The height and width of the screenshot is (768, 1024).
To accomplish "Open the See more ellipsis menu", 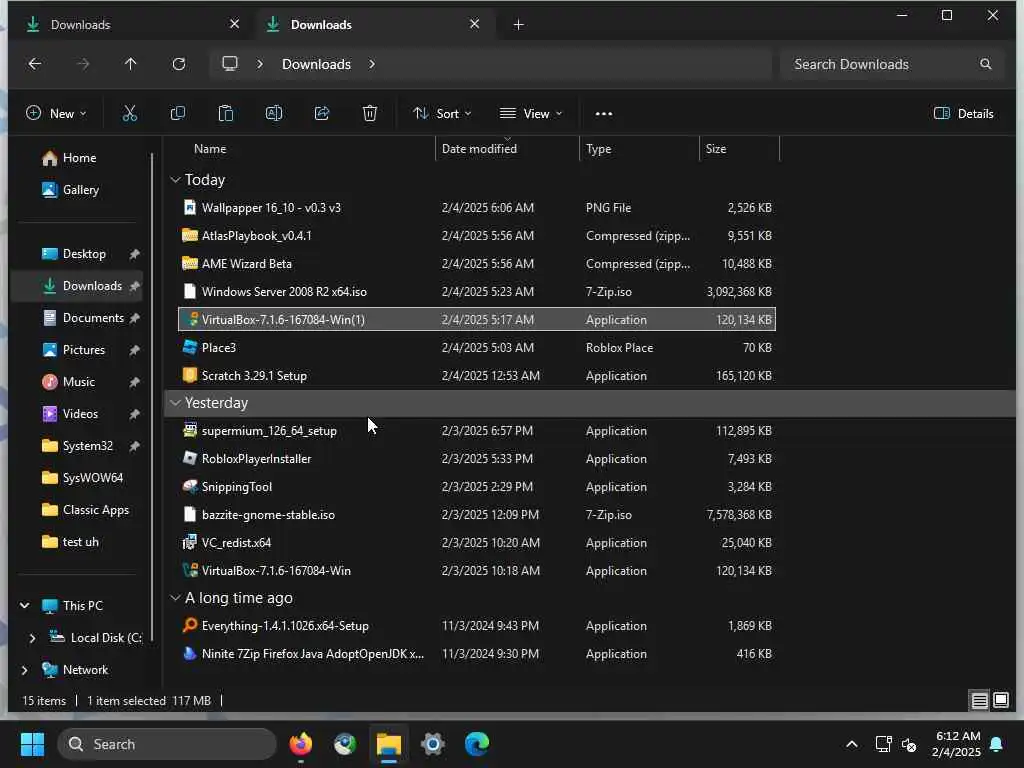I will click(x=603, y=114).
